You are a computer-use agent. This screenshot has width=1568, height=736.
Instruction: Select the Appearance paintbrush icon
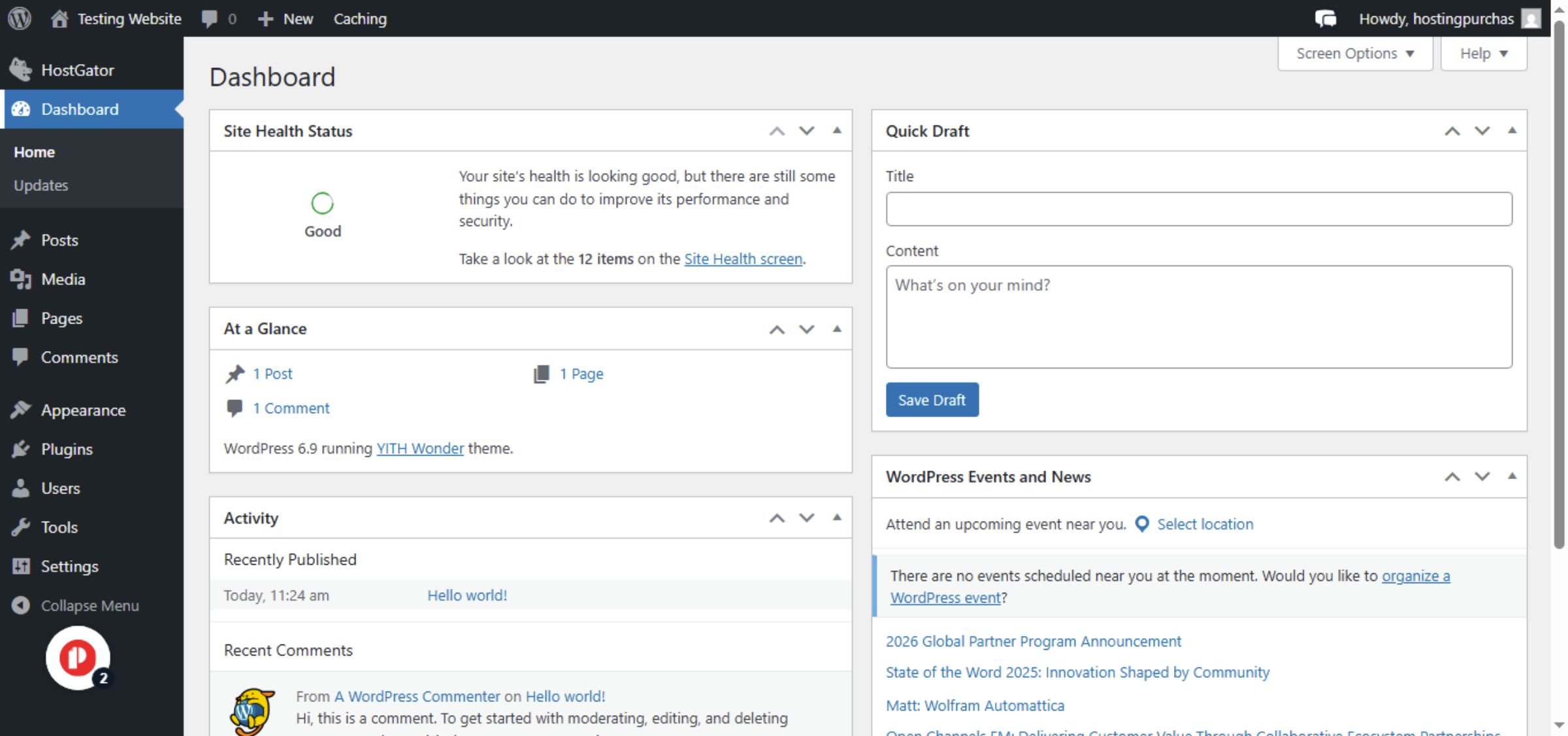click(x=20, y=410)
